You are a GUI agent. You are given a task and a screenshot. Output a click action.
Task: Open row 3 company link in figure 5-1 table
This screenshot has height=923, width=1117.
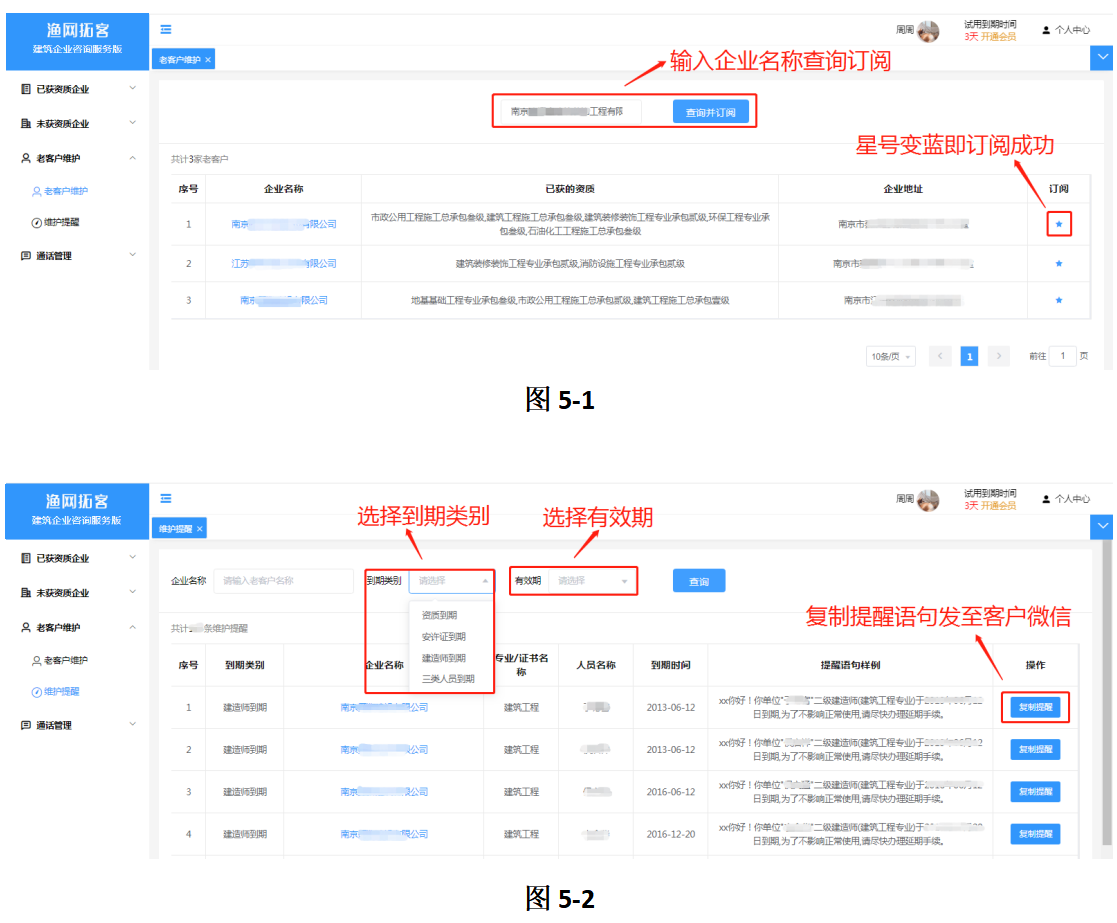(x=284, y=301)
